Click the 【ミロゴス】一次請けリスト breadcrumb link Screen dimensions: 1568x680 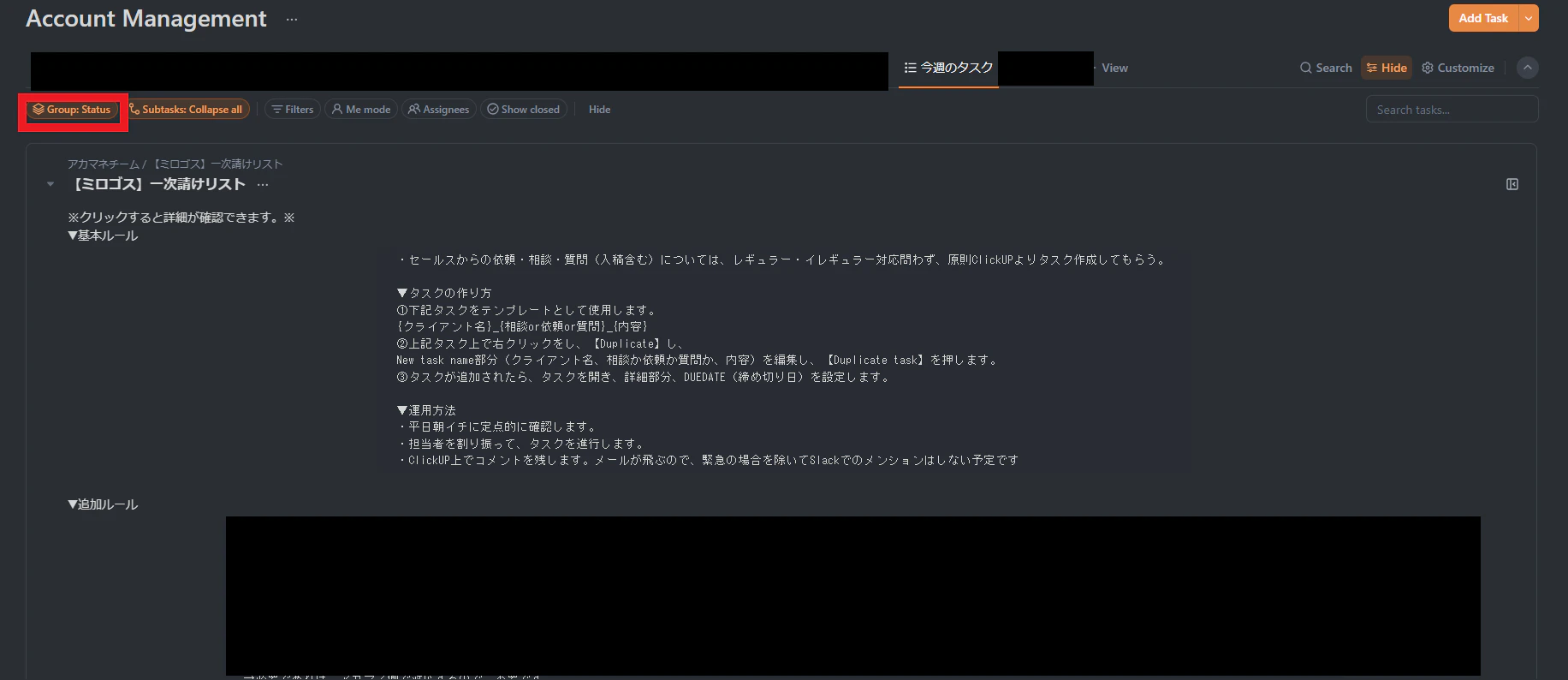tap(217, 164)
